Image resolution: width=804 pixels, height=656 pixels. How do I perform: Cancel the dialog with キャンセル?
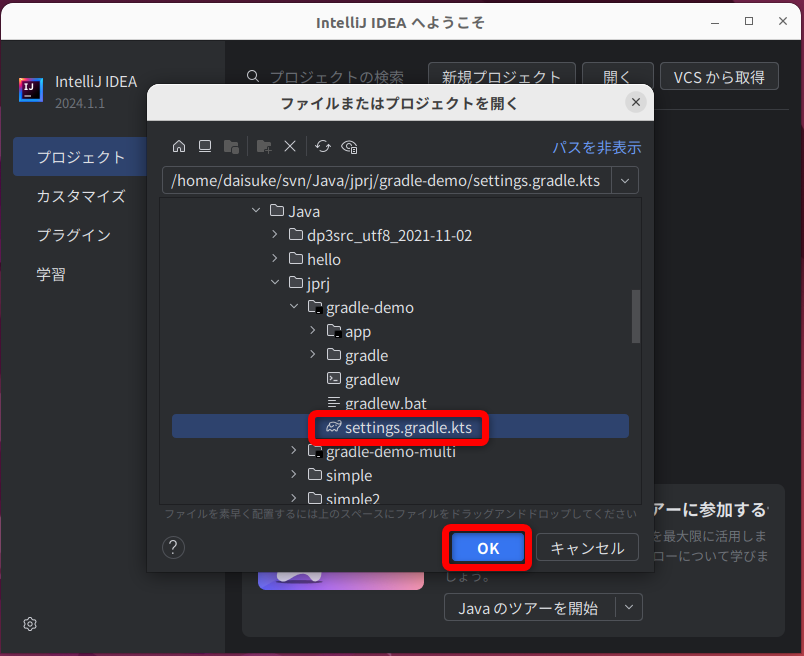point(587,548)
